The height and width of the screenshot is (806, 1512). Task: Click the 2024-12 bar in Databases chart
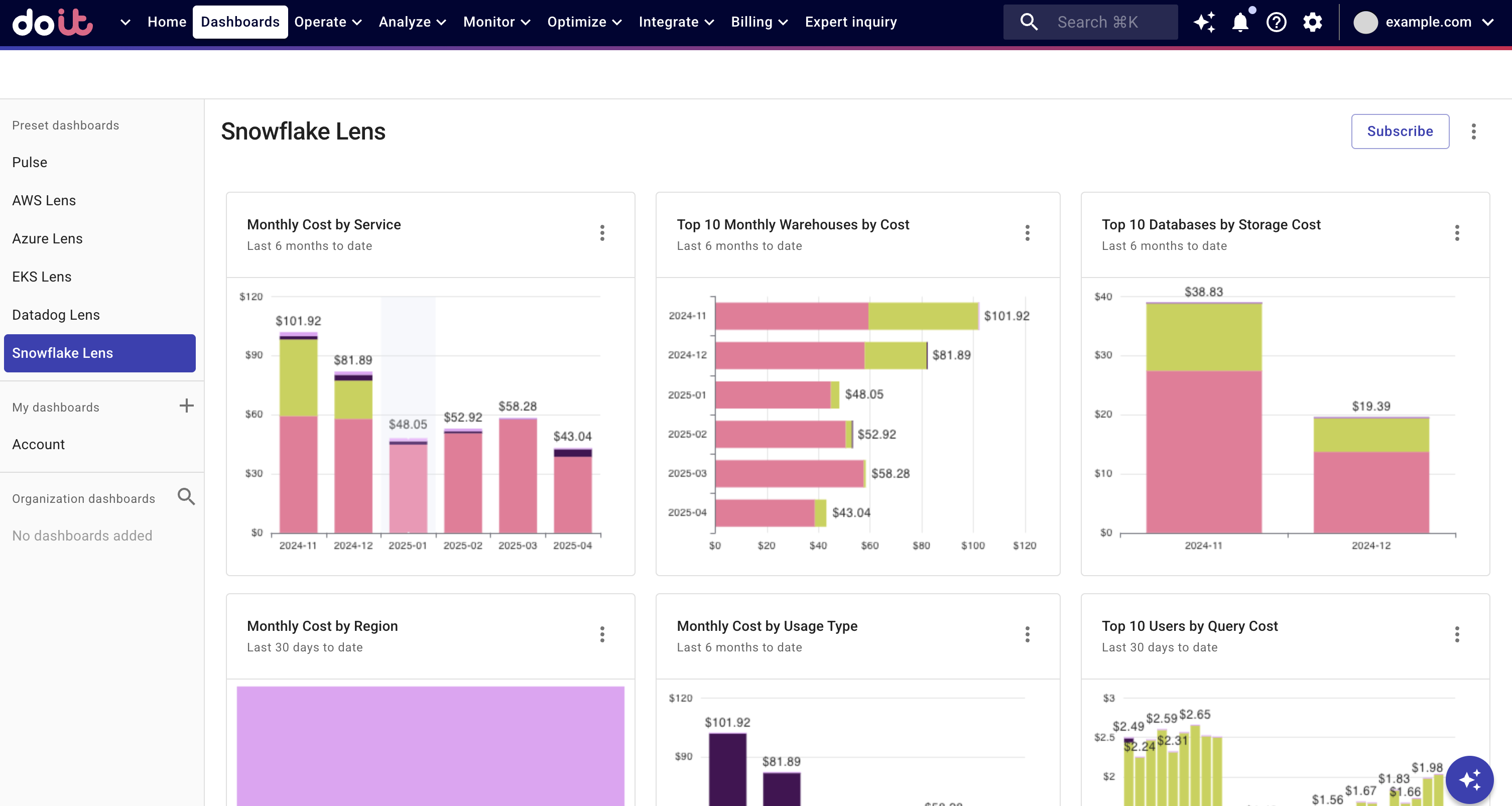tap(1370, 475)
